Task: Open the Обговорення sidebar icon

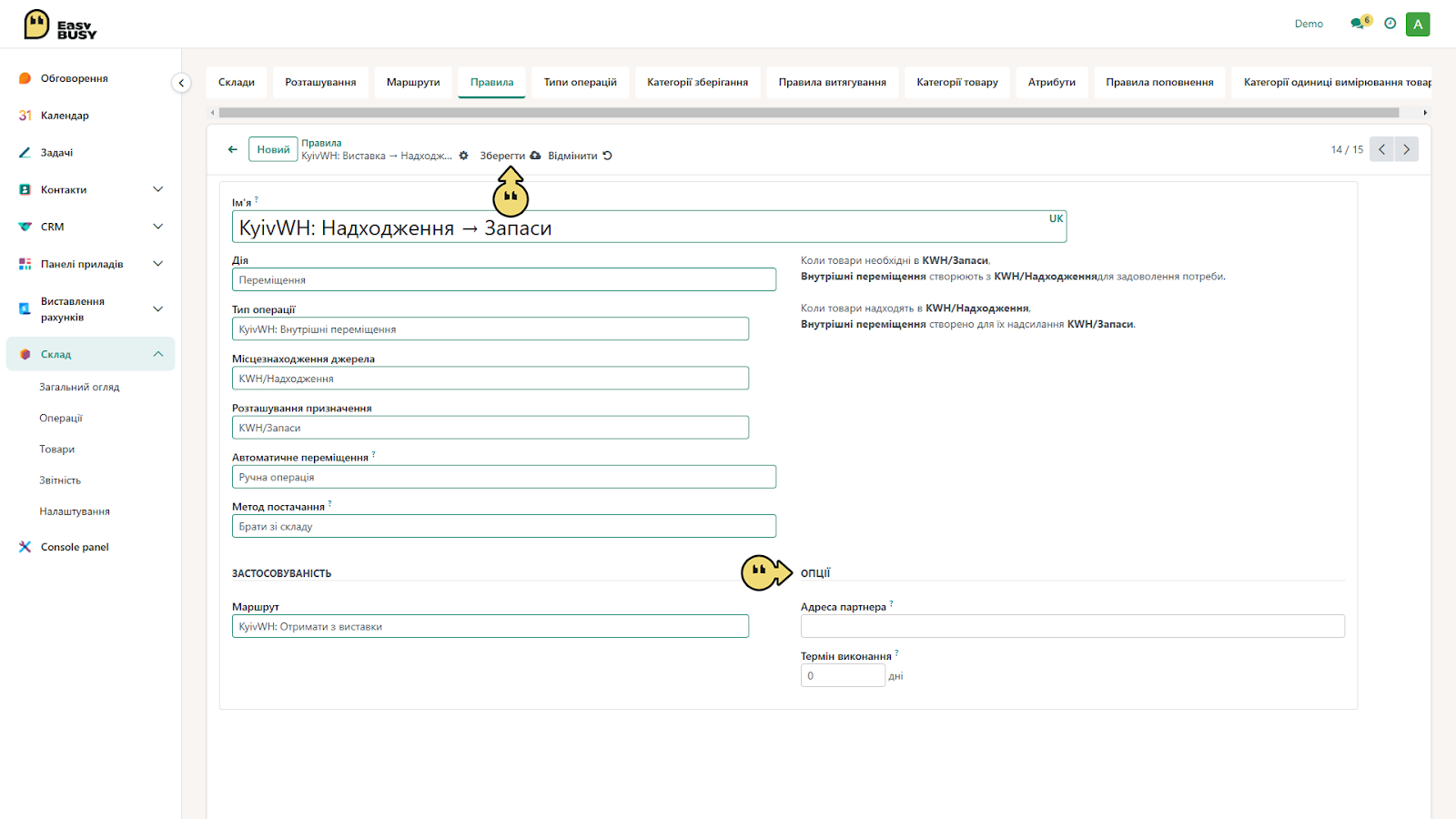Action: click(x=25, y=78)
